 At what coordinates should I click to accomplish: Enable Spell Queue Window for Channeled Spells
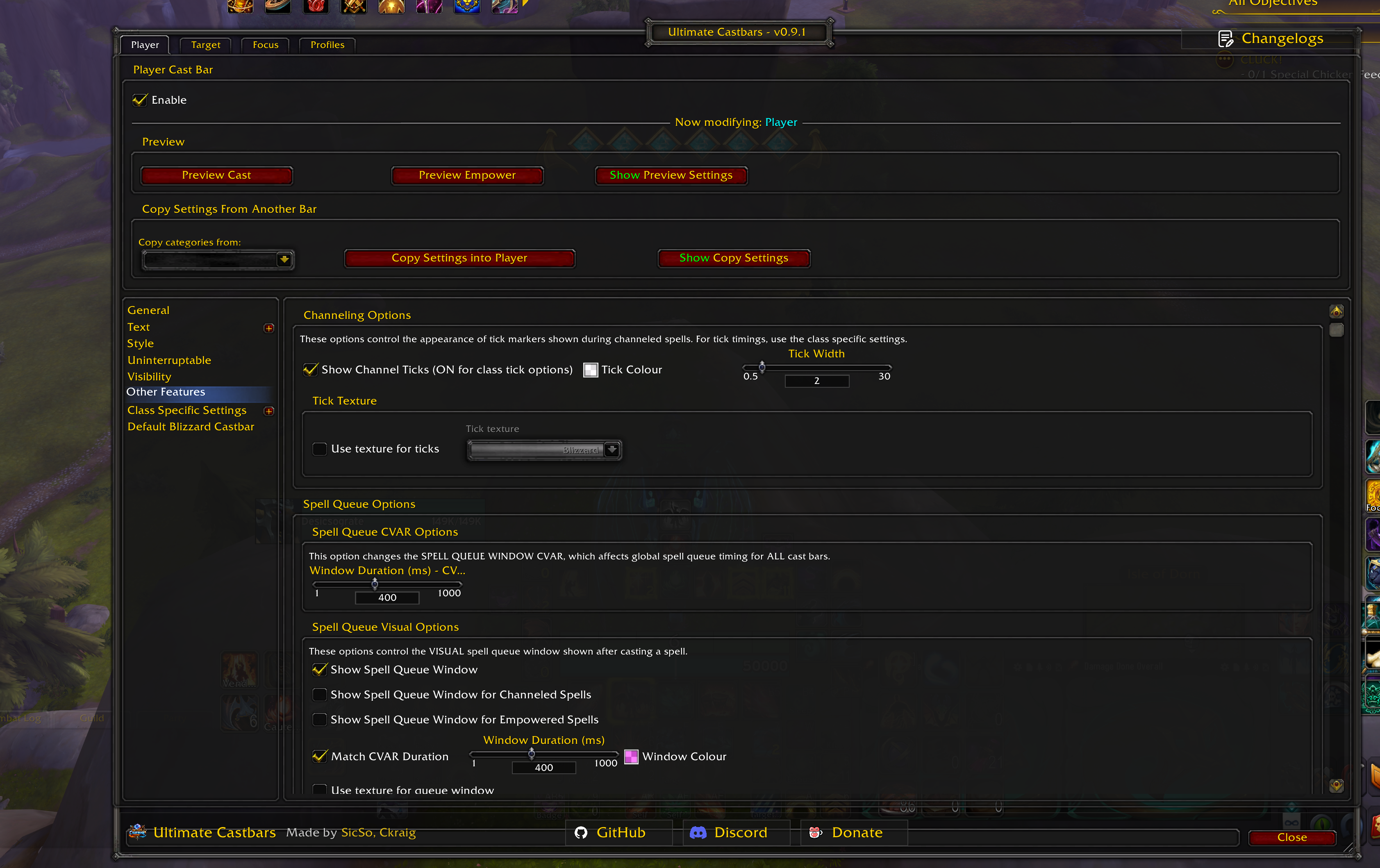click(320, 695)
